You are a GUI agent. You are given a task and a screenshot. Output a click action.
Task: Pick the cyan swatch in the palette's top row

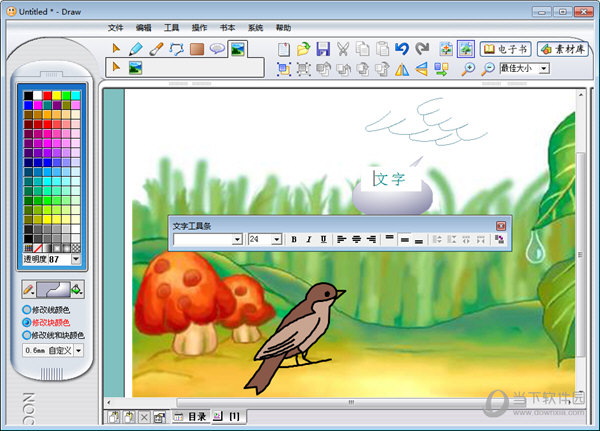pyautogui.click(x=76, y=95)
